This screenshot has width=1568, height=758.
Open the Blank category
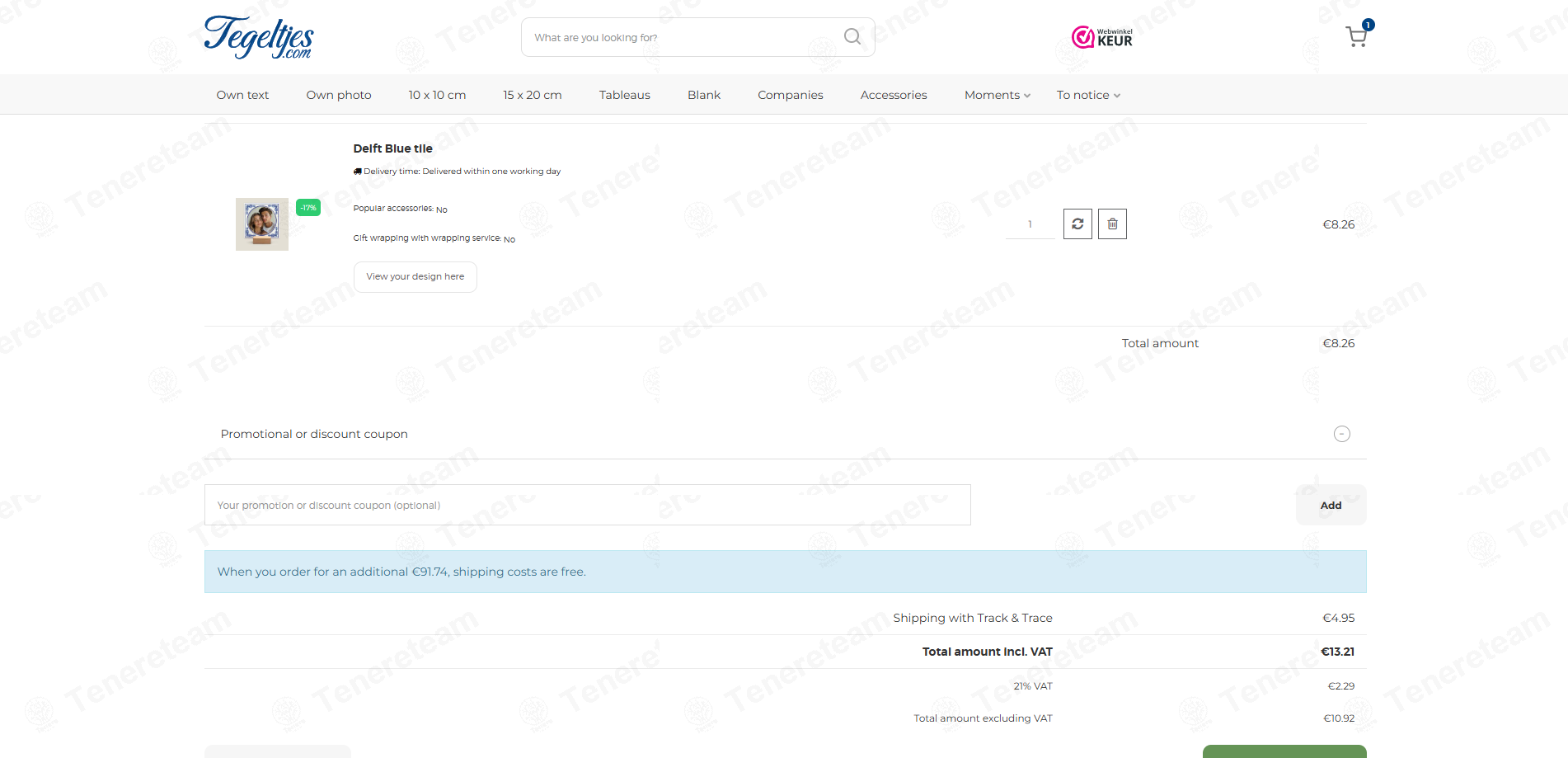(704, 95)
